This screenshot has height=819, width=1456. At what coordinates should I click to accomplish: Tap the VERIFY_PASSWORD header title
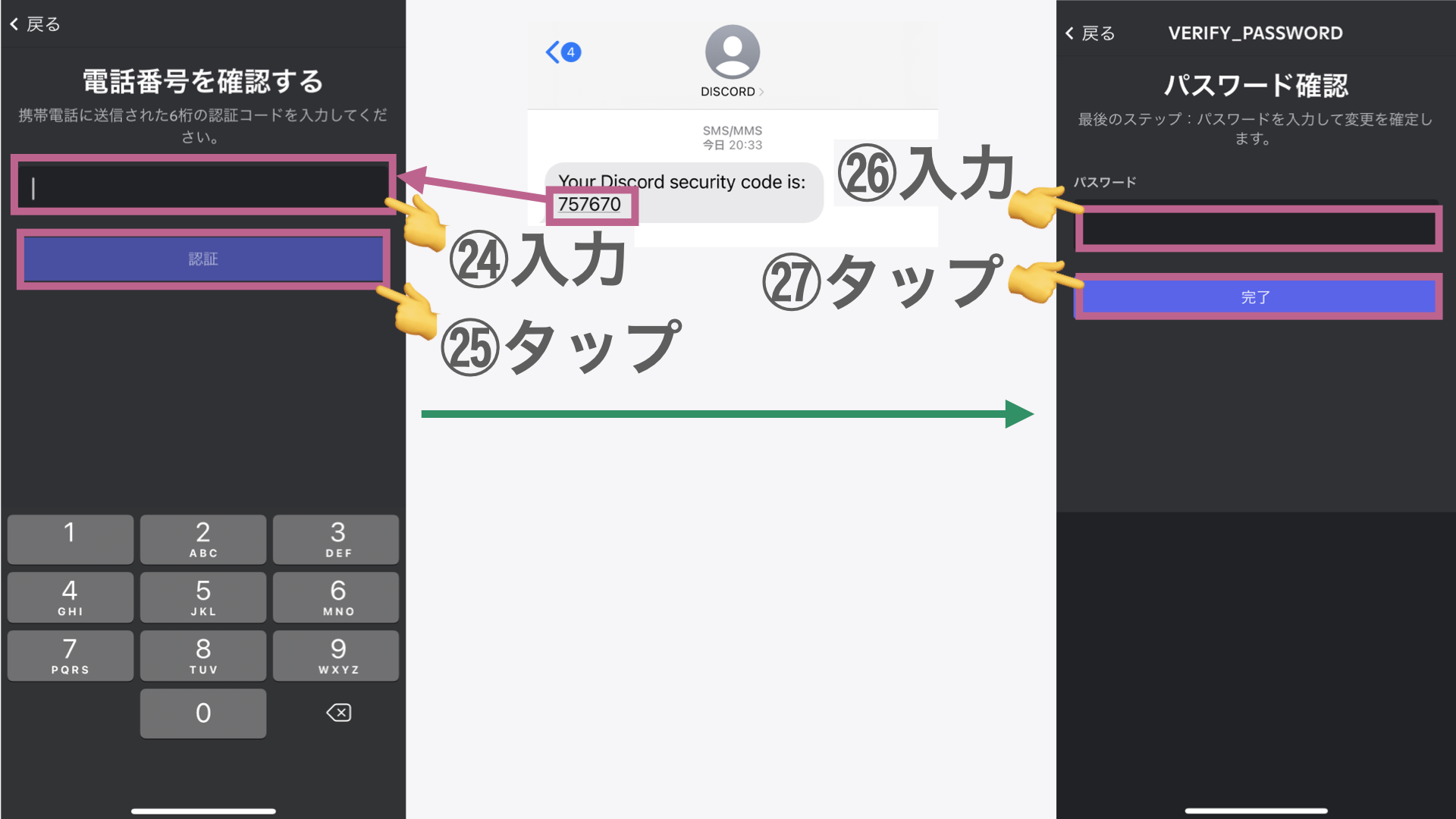(x=1255, y=33)
